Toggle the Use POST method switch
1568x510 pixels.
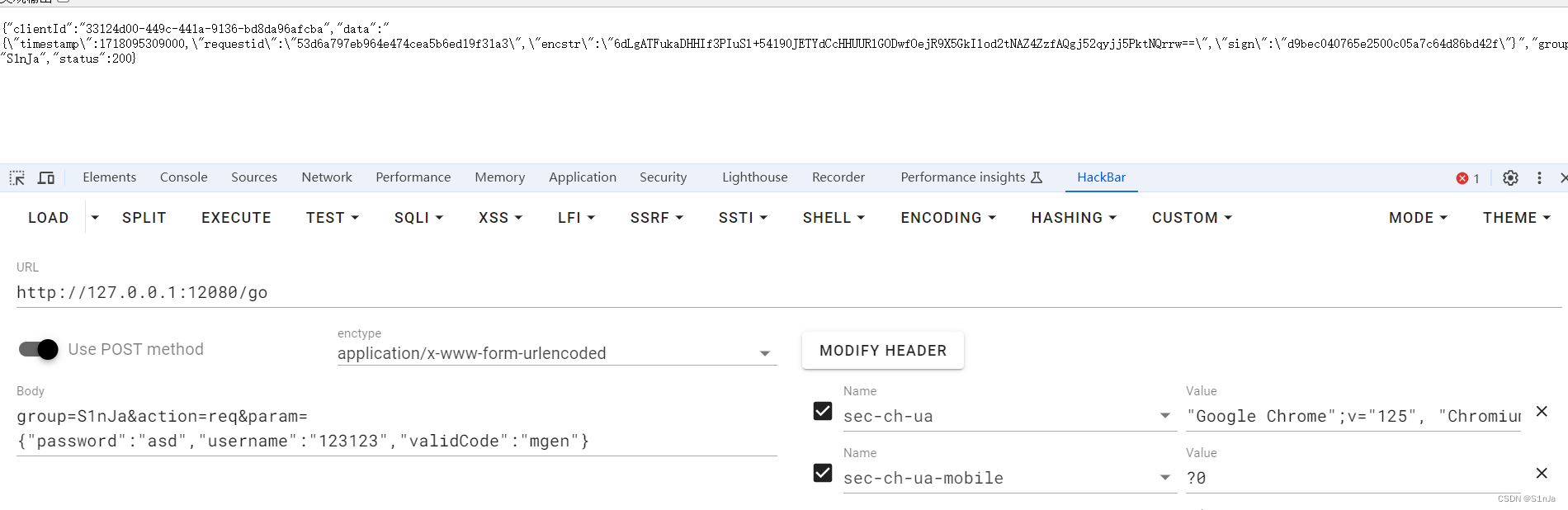click(39, 349)
